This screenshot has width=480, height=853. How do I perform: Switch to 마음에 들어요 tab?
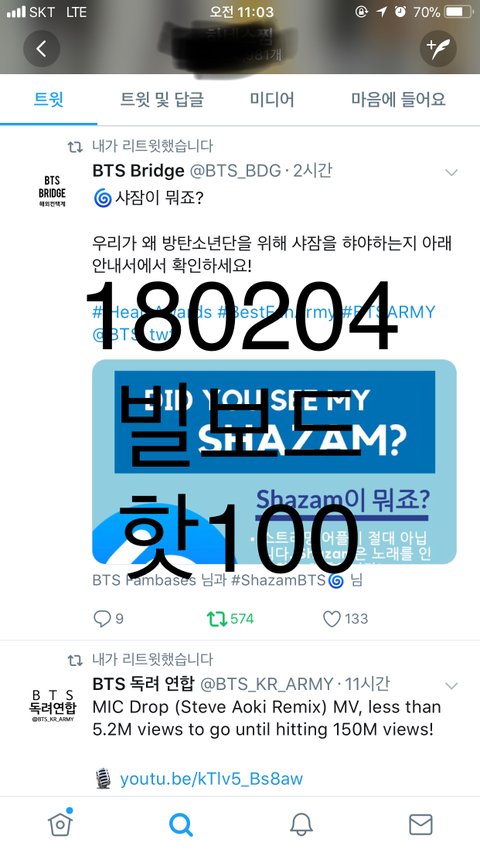pos(398,100)
